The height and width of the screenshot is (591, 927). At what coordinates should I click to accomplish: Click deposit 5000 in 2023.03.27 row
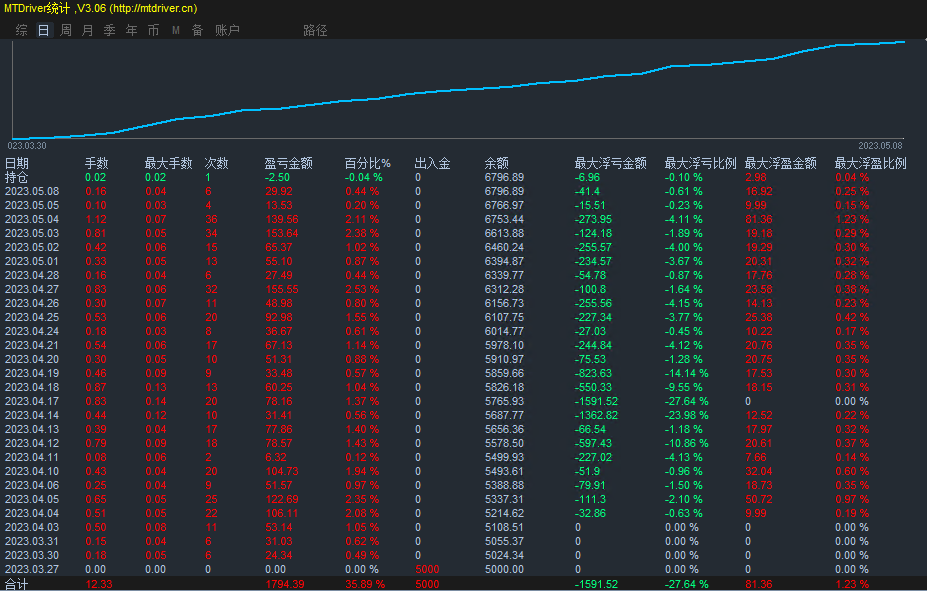pyautogui.click(x=427, y=569)
